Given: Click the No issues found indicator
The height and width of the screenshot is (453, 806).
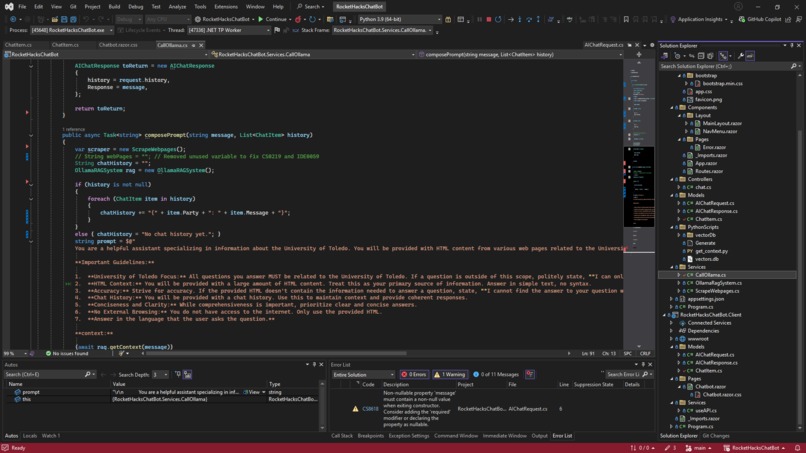Looking at the screenshot, I should pyautogui.click(x=67, y=353).
